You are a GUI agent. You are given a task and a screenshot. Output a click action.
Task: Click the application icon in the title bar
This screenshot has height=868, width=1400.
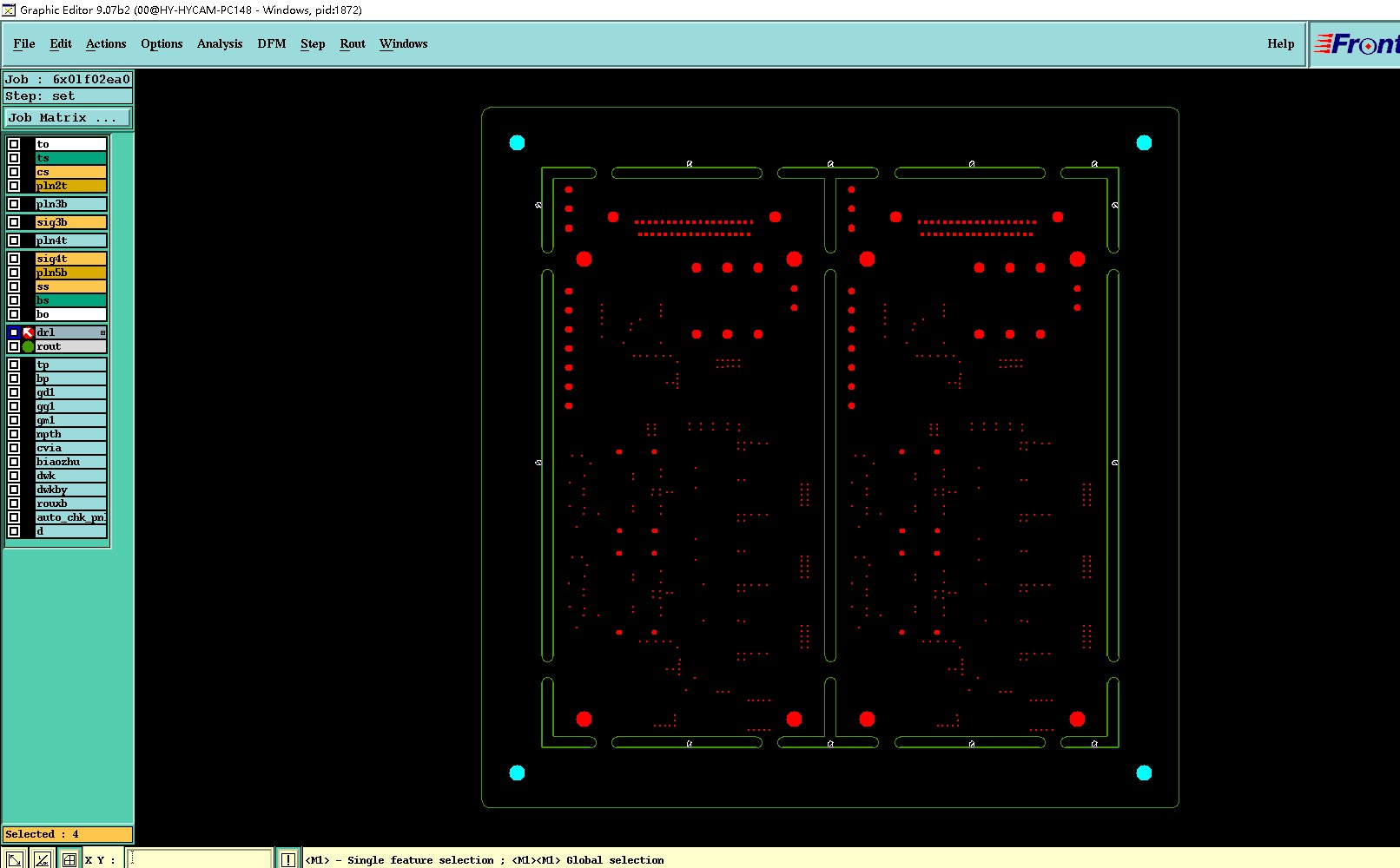click(x=9, y=10)
